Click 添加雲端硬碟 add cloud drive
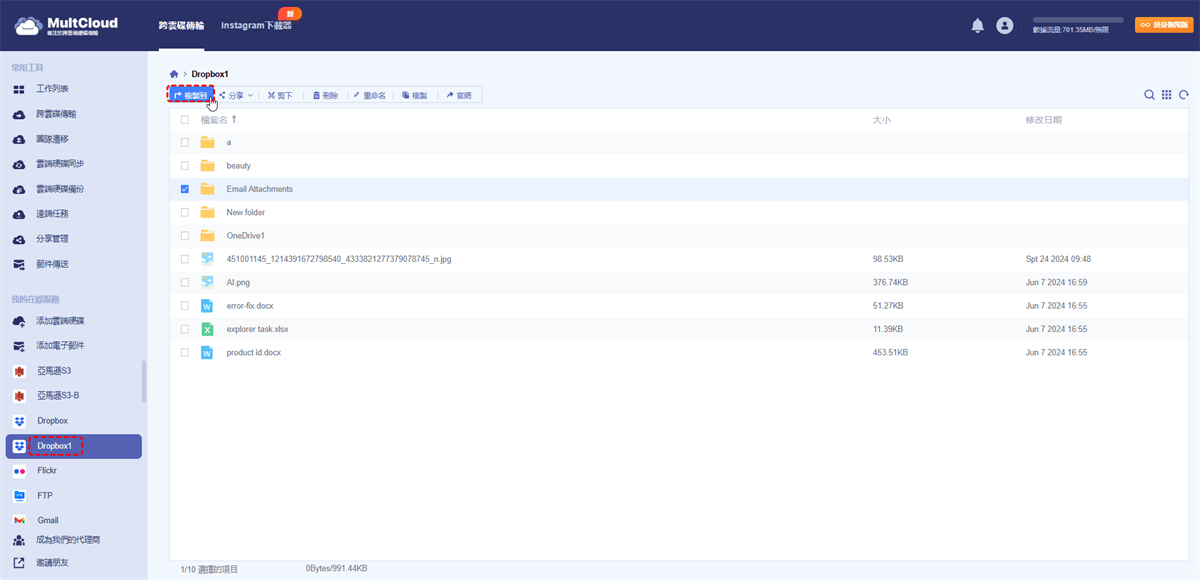 pyautogui.click(x=60, y=320)
